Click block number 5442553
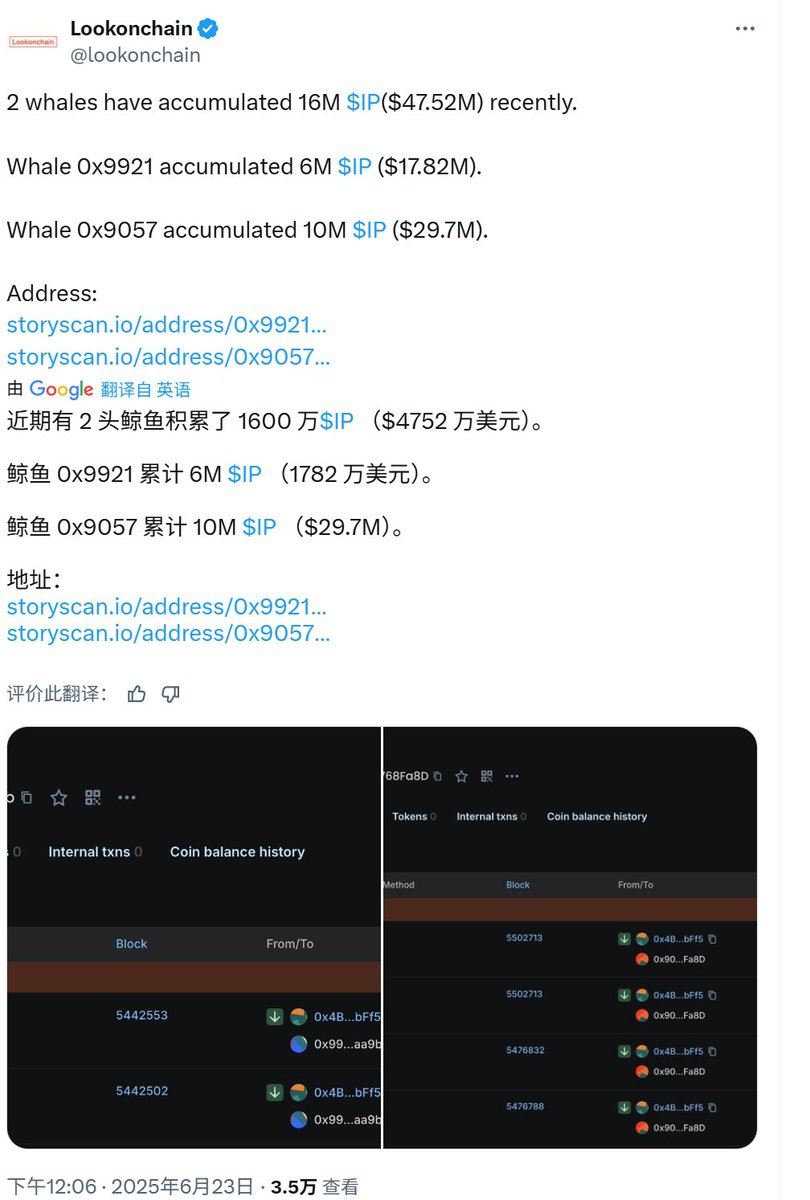 click(x=142, y=1015)
